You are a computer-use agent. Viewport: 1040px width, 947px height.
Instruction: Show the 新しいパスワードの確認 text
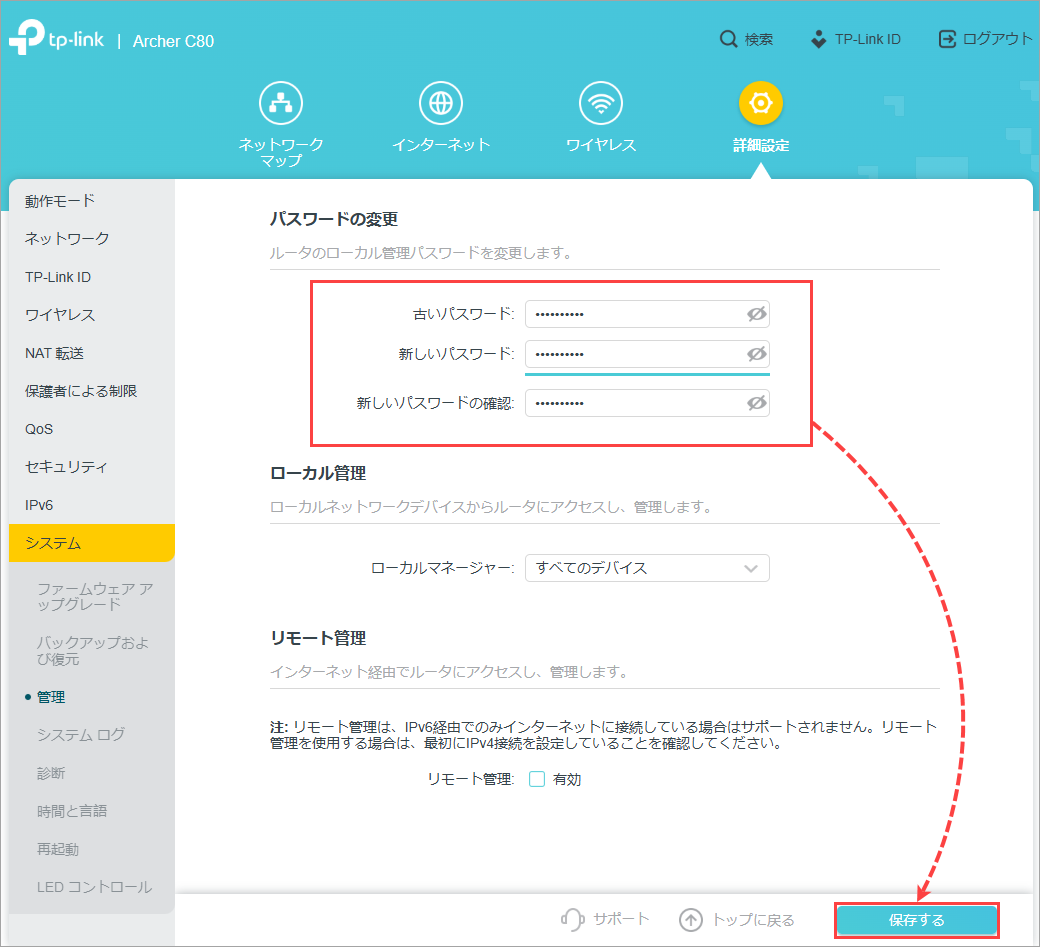click(757, 403)
